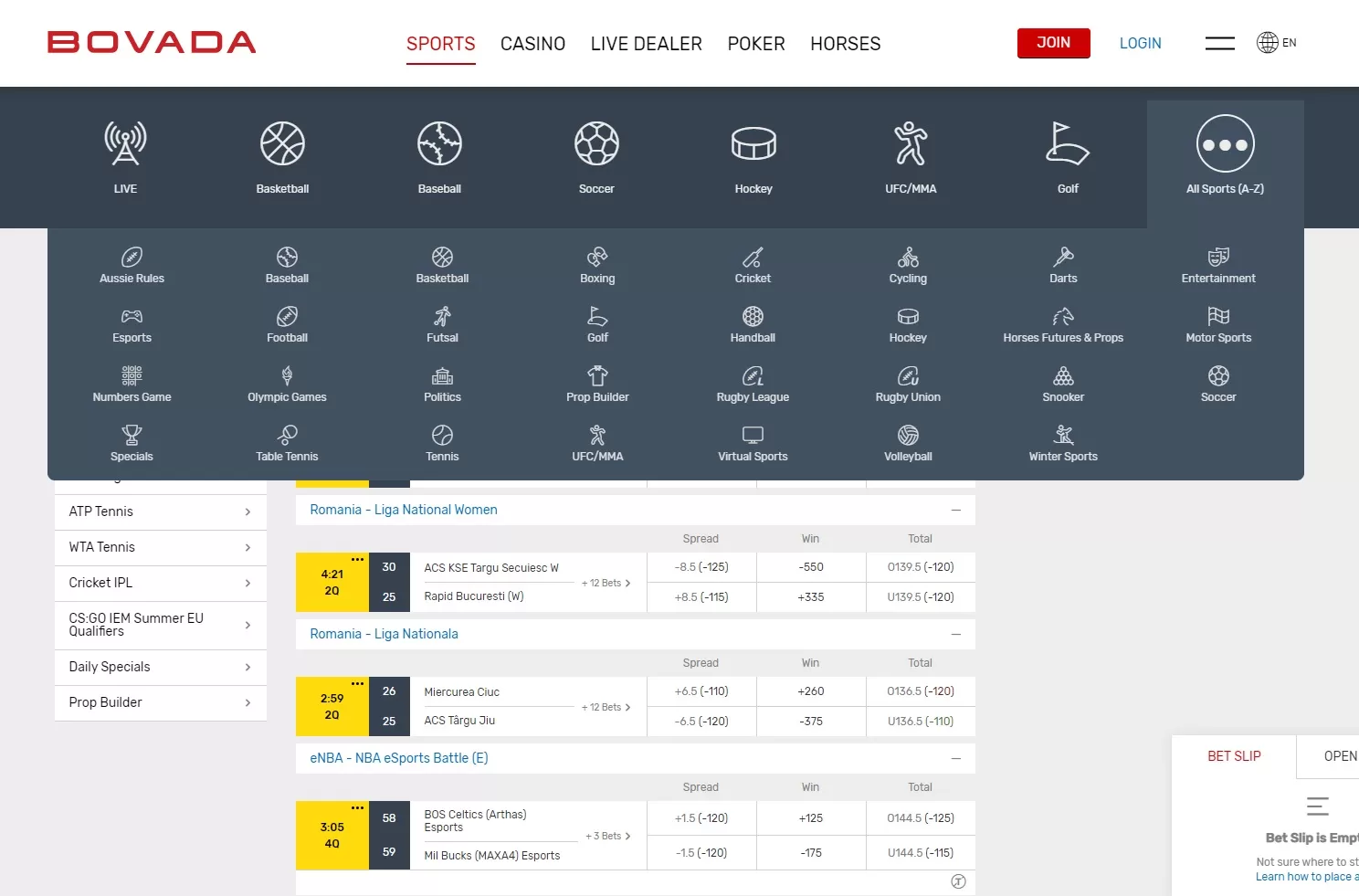Switch to BET SLIP tab
Image resolution: width=1359 pixels, height=896 pixels.
pos(1234,756)
